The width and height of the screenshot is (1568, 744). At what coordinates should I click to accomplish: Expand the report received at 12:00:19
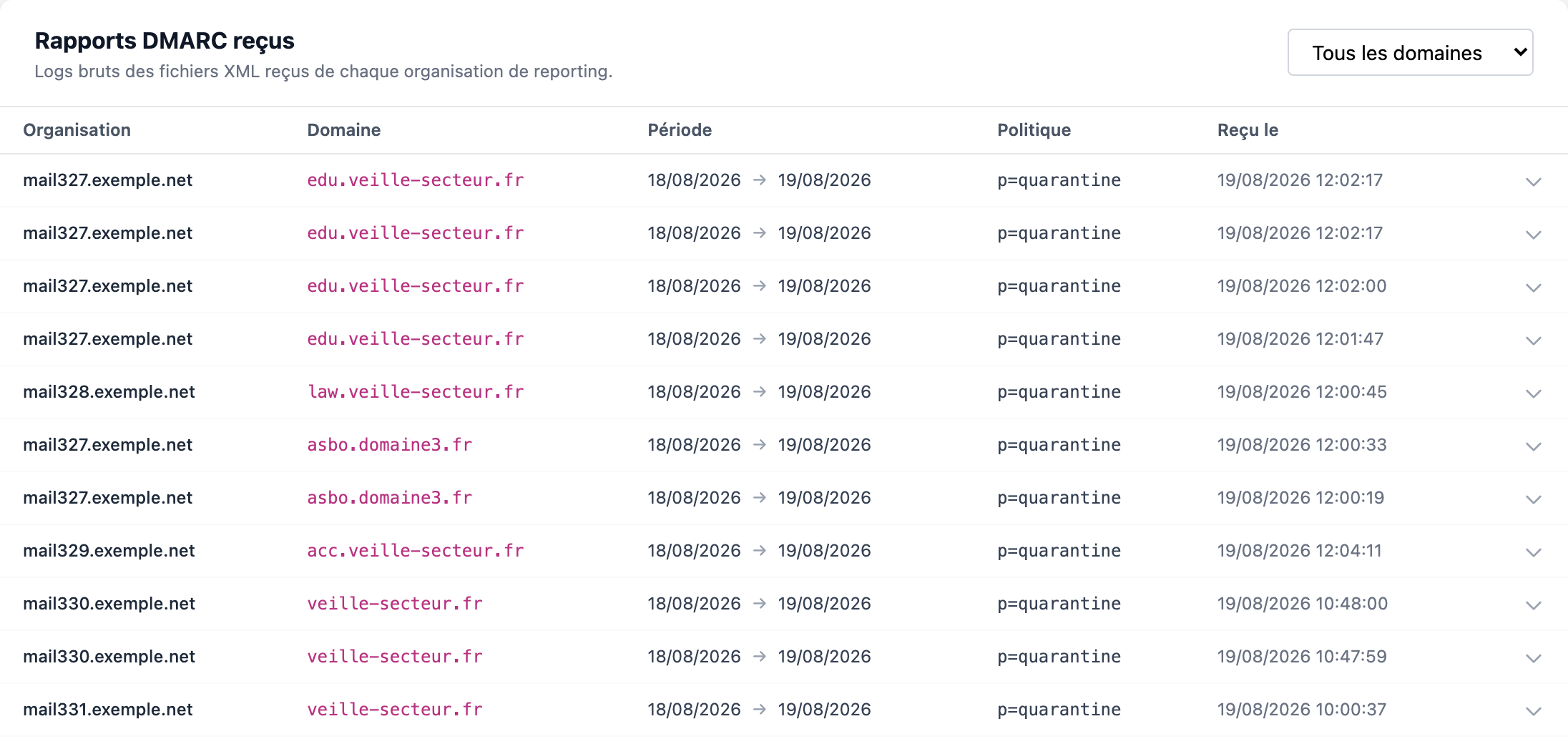pyautogui.click(x=1533, y=499)
